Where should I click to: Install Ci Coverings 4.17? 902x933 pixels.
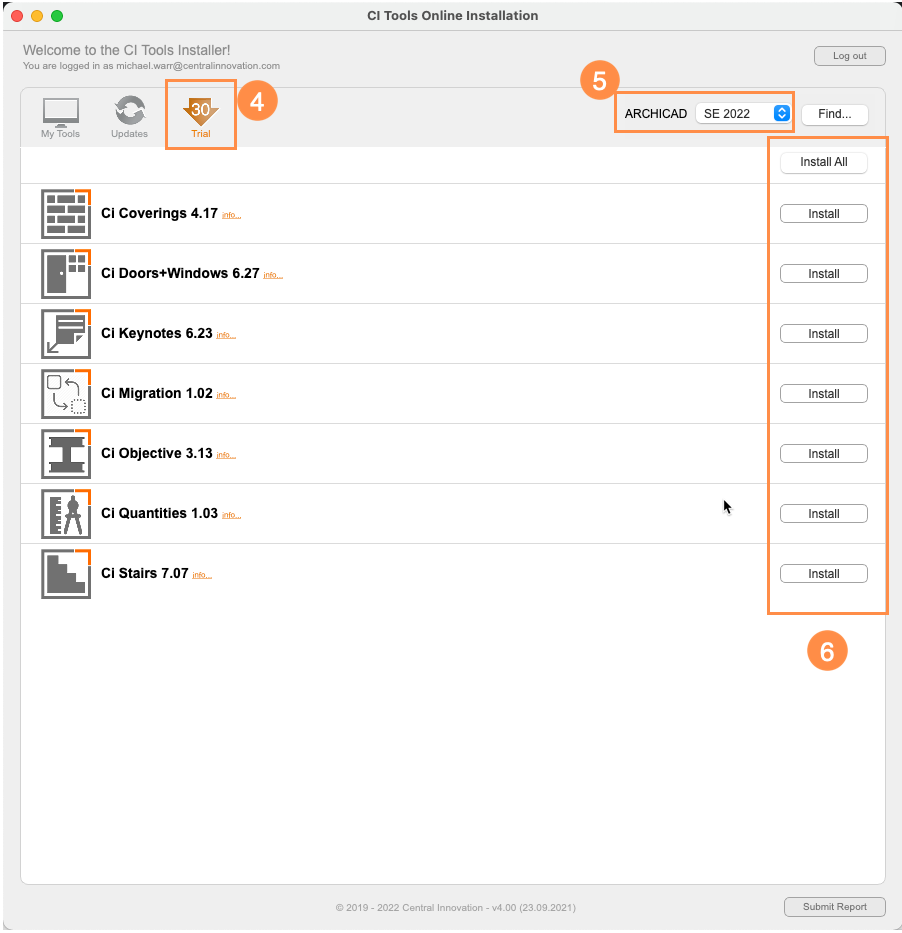click(823, 214)
